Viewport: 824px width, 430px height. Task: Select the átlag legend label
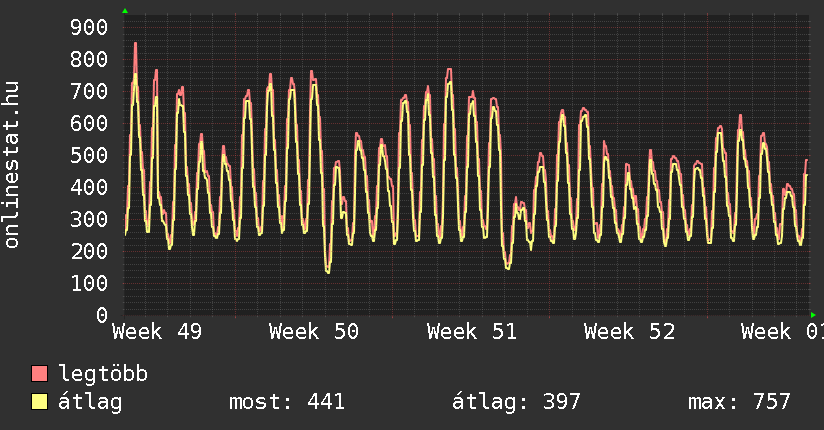click(x=90, y=402)
